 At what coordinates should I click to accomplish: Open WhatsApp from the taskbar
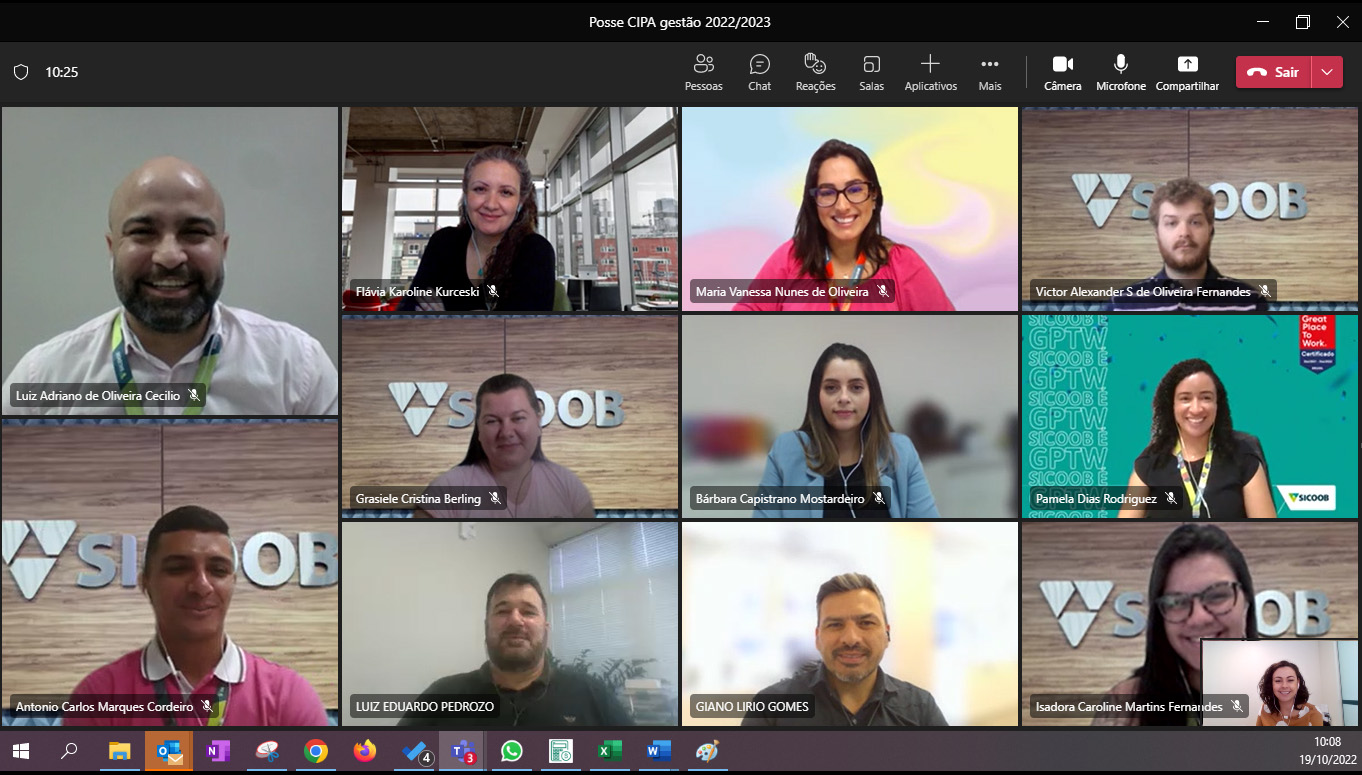[512, 751]
